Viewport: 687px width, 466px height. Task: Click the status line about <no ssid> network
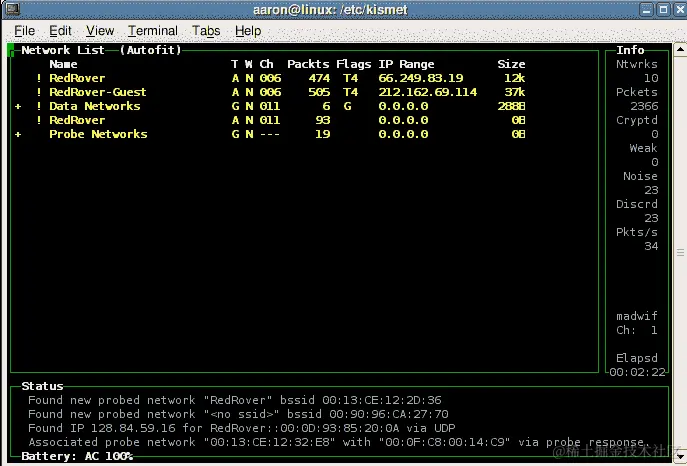238,414
